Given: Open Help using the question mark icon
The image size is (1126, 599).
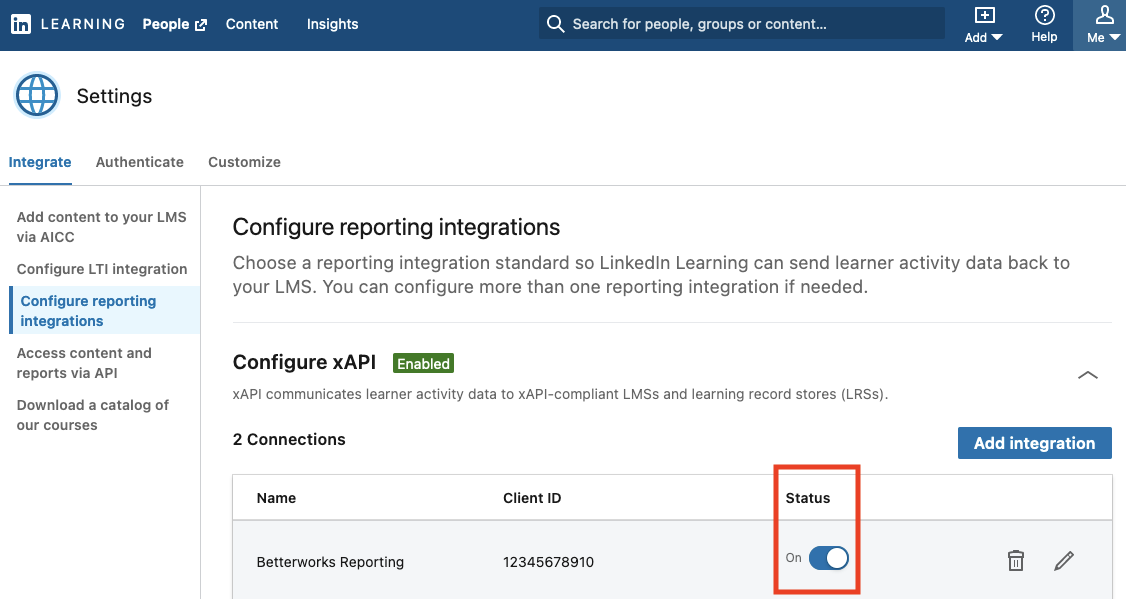Looking at the screenshot, I should tap(1044, 18).
